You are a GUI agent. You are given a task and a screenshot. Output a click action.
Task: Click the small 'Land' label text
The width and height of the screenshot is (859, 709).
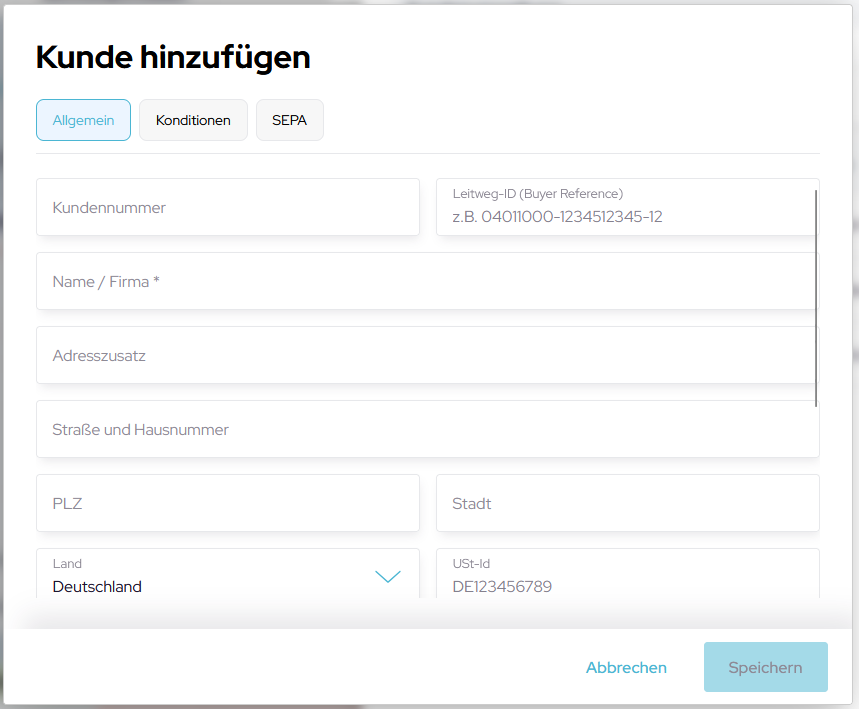tap(67, 564)
